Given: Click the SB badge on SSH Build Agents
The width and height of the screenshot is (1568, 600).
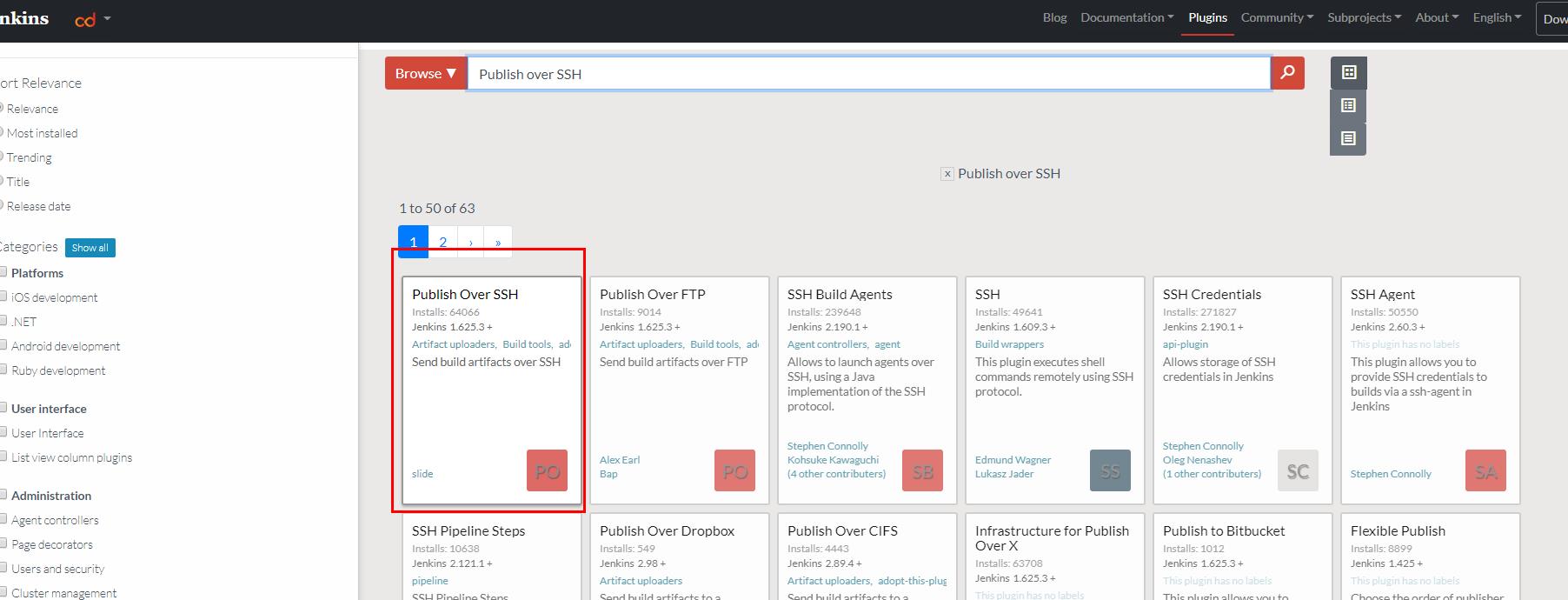Looking at the screenshot, I should coord(922,470).
